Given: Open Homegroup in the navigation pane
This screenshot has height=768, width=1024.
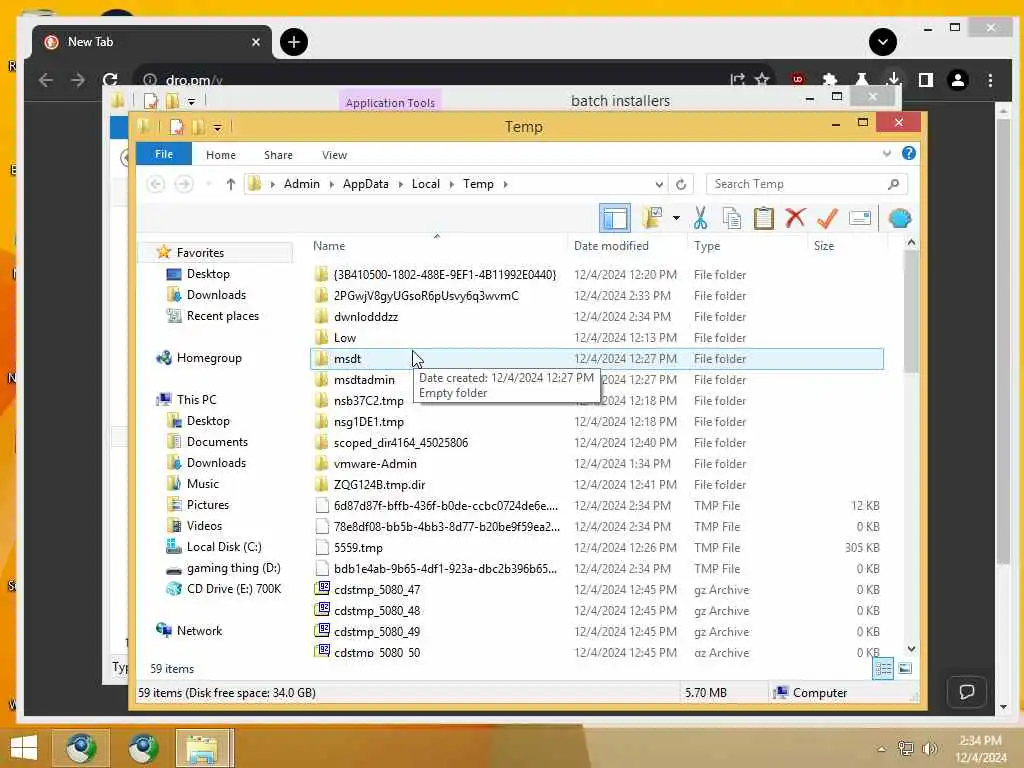Looking at the screenshot, I should (x=209, y=358).
